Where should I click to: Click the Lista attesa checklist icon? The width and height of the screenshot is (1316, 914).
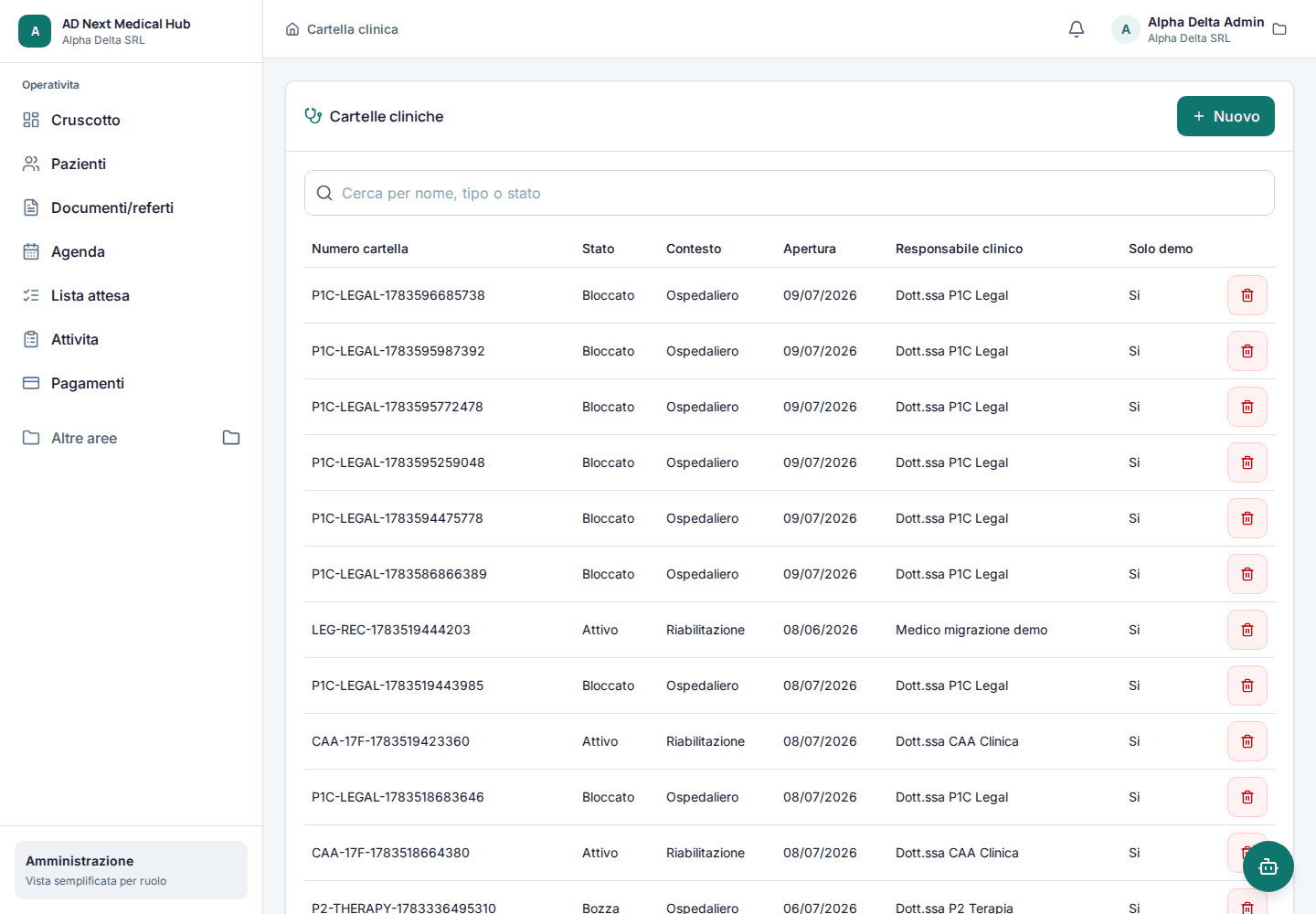pos(31,295)
